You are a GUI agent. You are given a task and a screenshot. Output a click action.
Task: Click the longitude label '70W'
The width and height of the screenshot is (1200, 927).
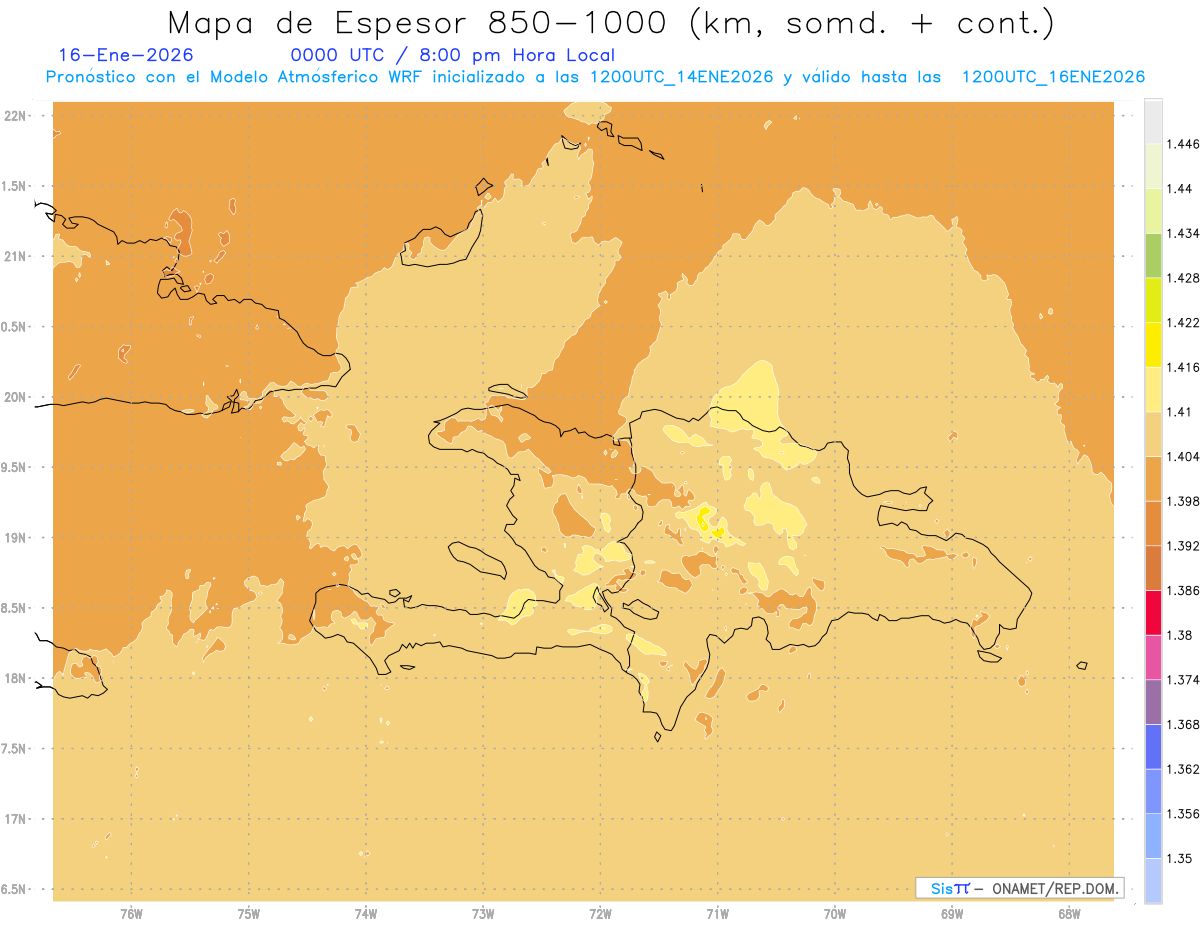coord(835,913)
